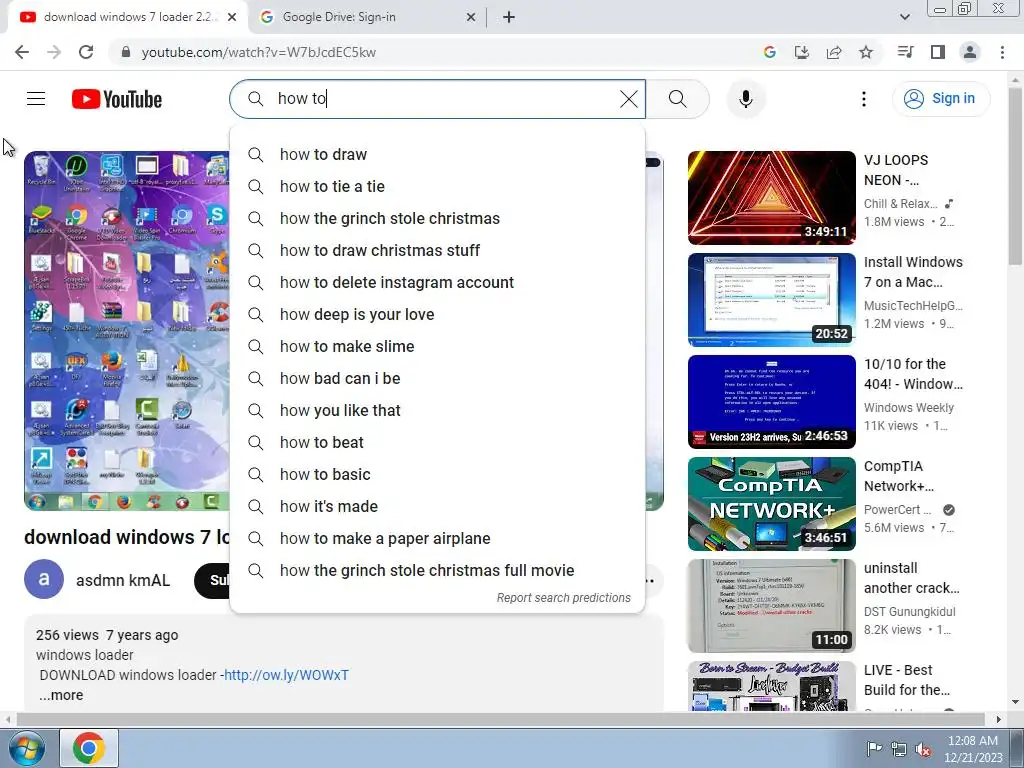The width and height of the screenshot is (1024, 768).
Task: Open the asdmn kmAL channel name
Action: click(123, 580)
